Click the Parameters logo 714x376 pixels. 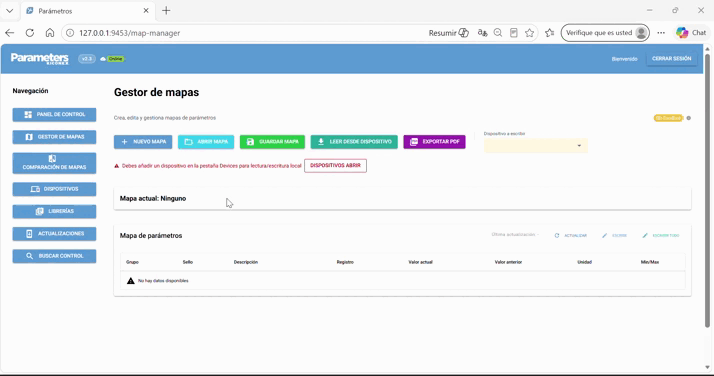click(x=40, y=58)
